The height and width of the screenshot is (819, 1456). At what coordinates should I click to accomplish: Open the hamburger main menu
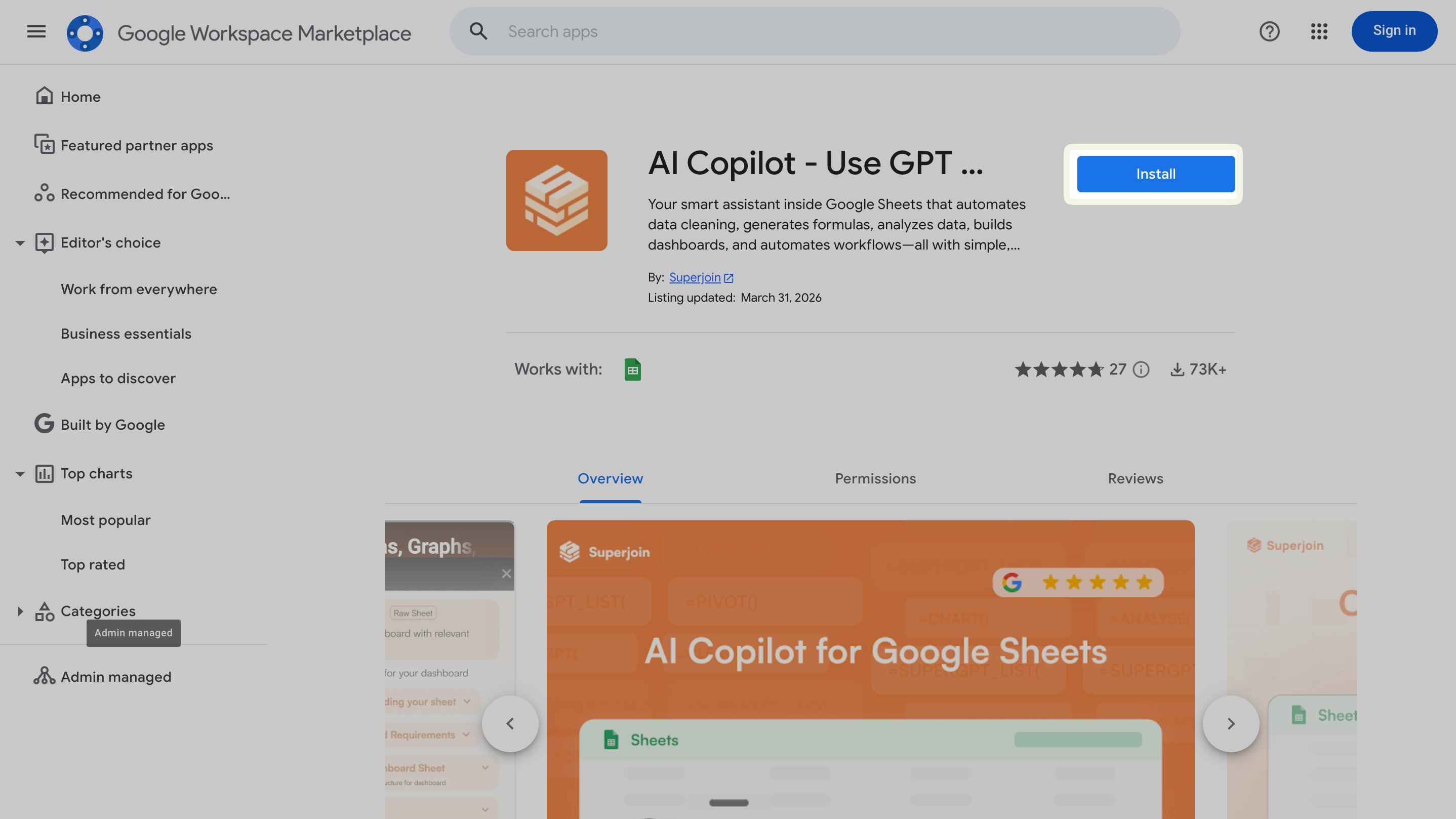click(x=36, y=32)
